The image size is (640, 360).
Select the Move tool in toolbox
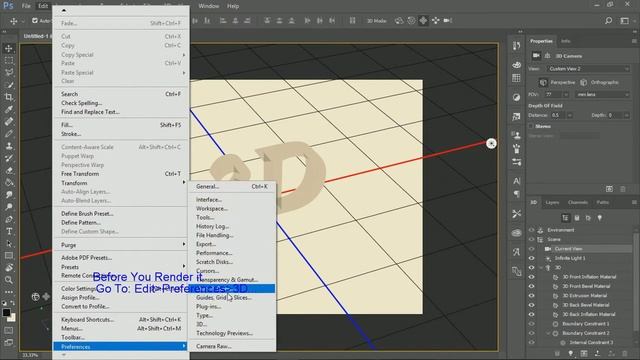coord(9,49)
